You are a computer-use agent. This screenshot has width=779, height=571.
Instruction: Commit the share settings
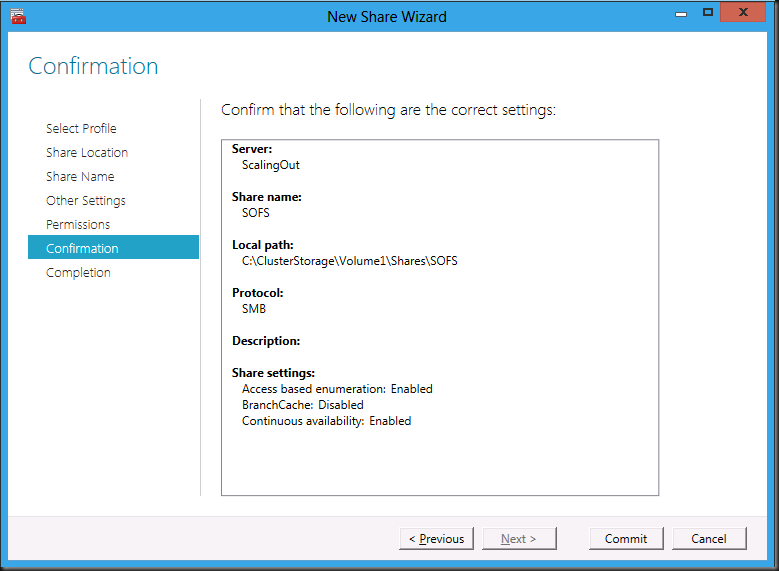626,539
